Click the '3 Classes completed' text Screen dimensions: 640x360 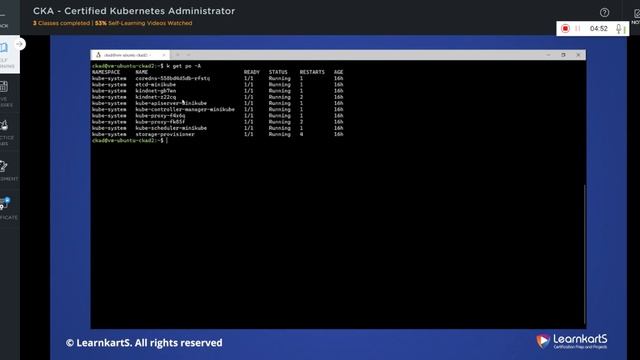[x=61, y=23]
